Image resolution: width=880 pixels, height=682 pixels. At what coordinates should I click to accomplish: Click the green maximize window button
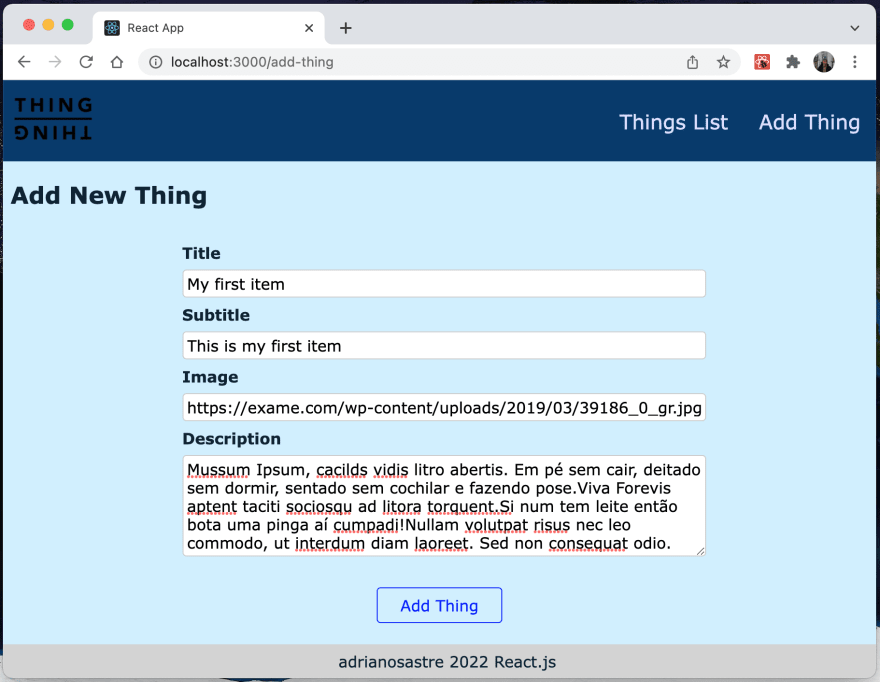point(67,25)
